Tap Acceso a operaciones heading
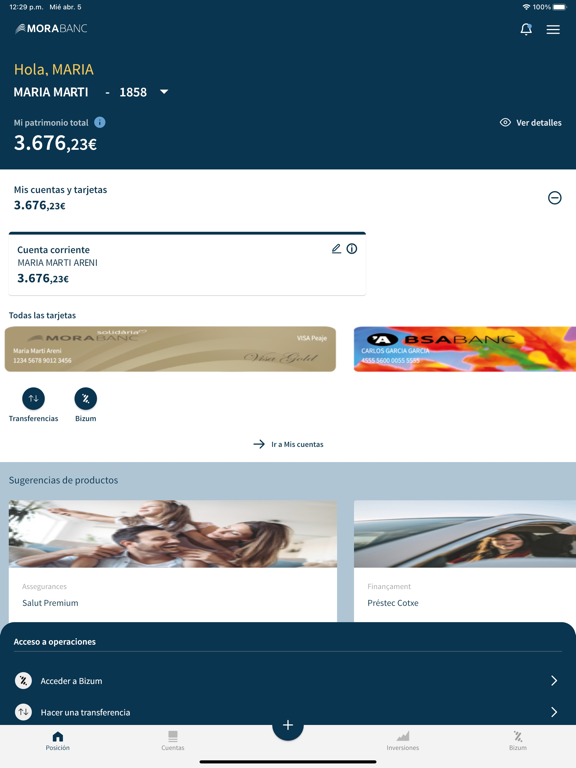Image resolution: width=576 pixels, height=768 pixels. click(55, 642)
